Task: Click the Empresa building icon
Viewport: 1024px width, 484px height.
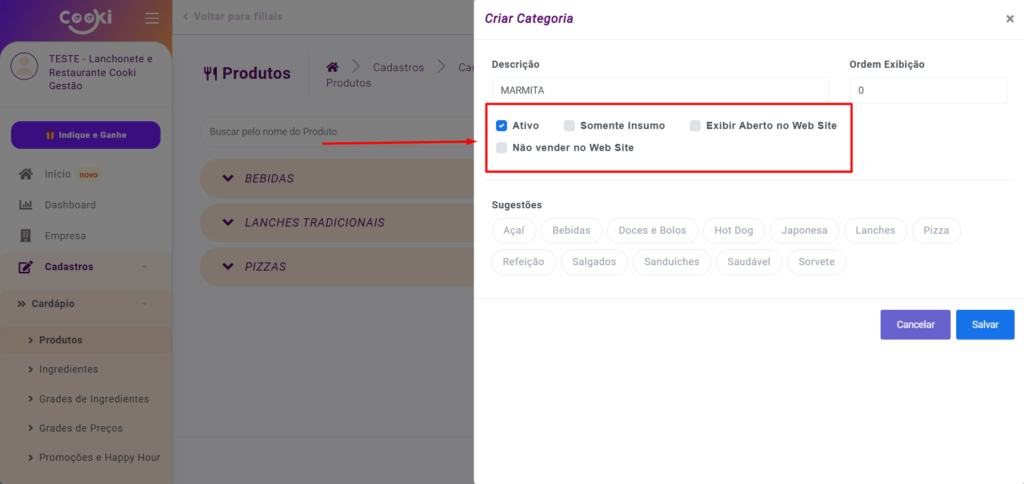Action: pyautogui.click(x=26, y=236)
